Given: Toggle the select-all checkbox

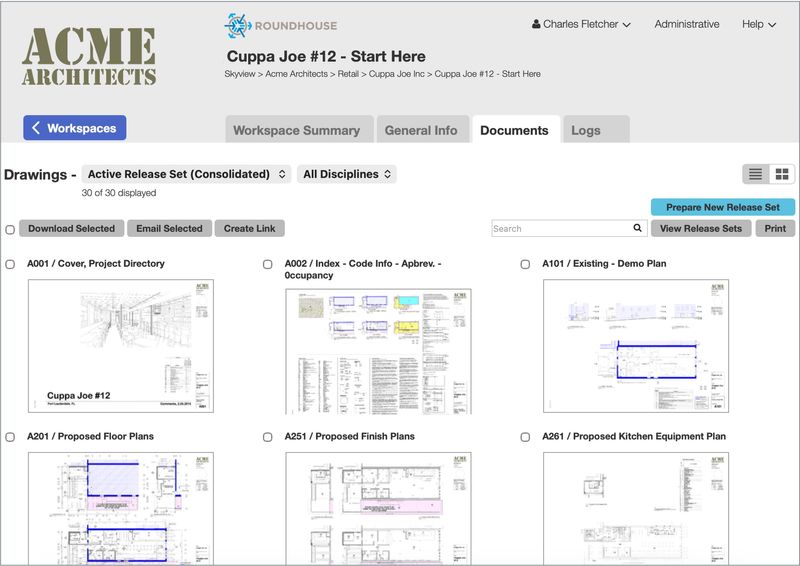Looking at the screenshot, I should pyautogui.click(x=10, y=229).
